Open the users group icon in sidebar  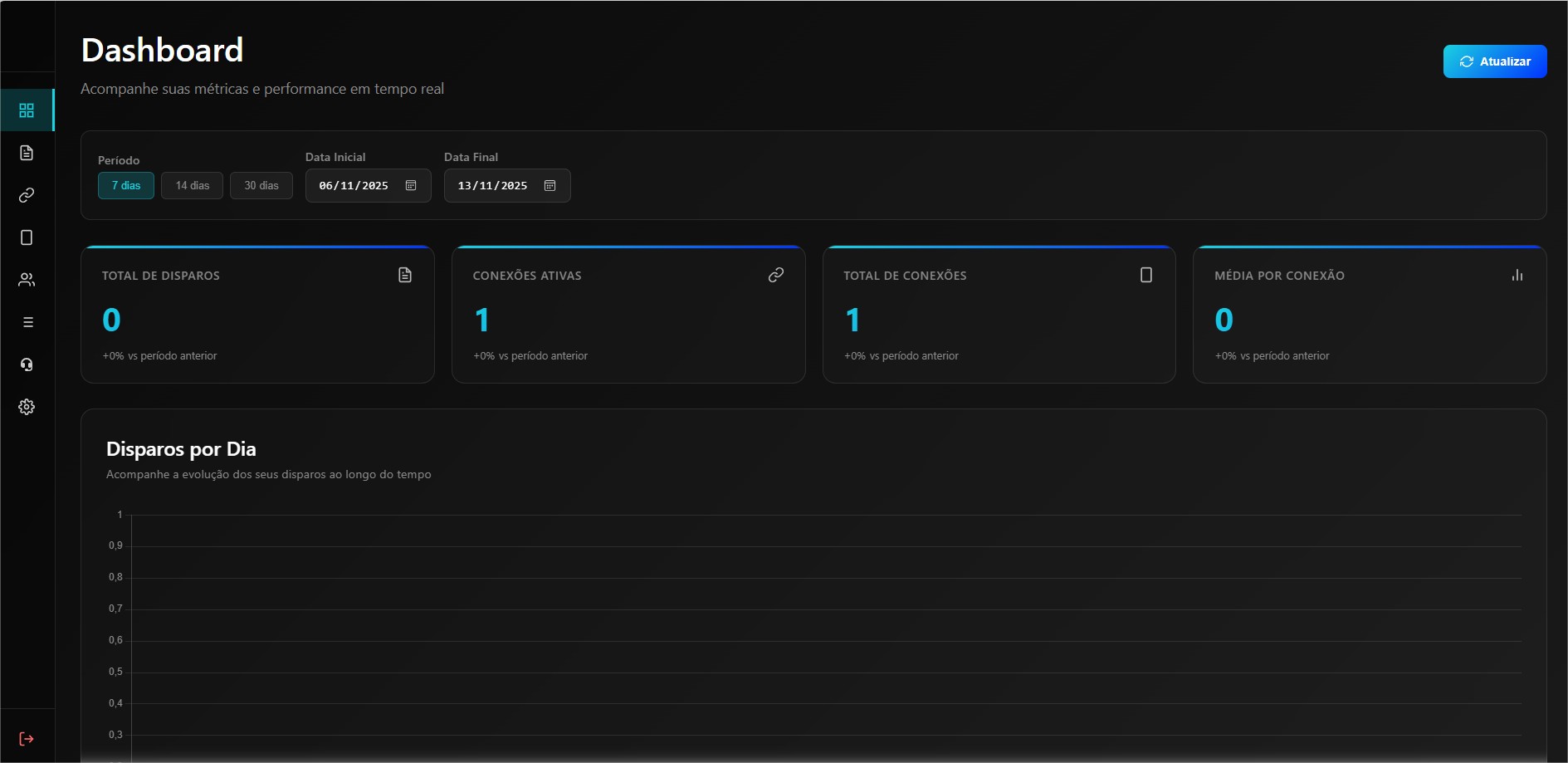[27, 280]
